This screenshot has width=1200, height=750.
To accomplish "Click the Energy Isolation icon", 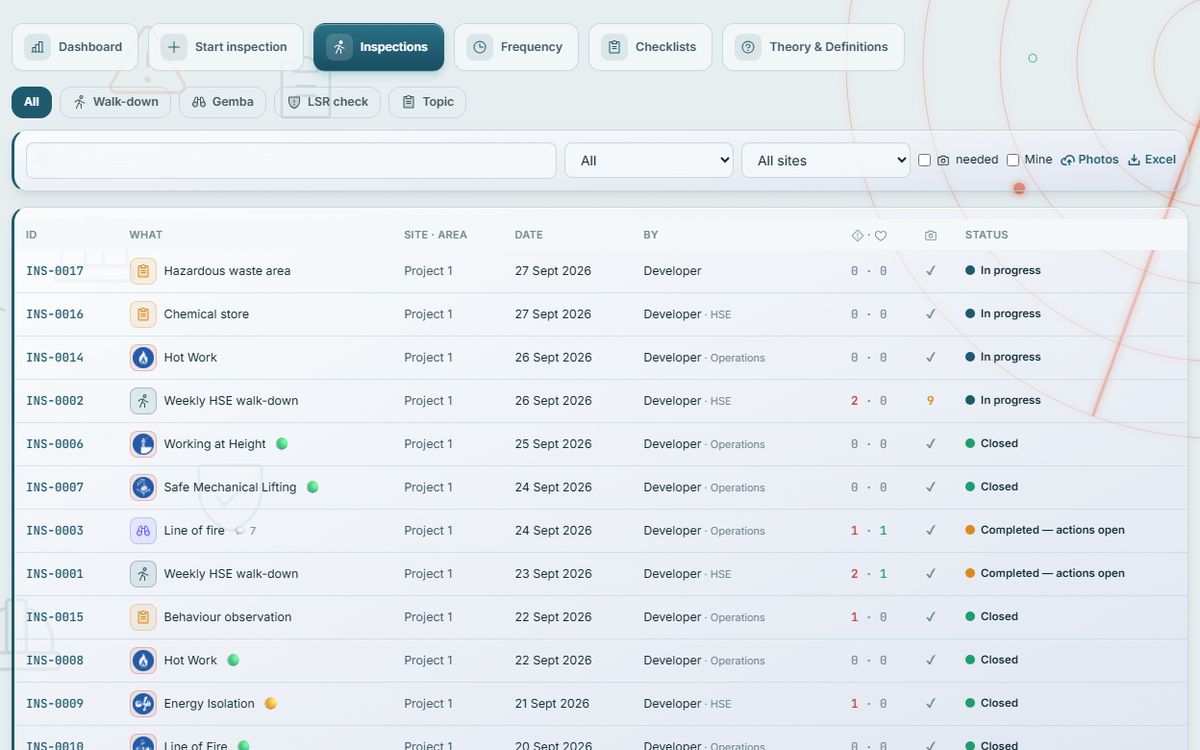I will [x=143, y=704].
